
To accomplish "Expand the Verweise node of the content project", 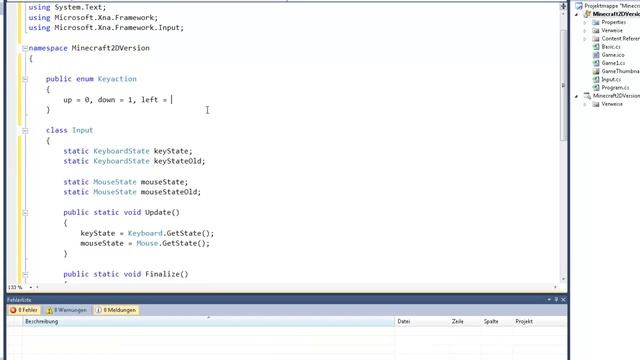I will (585, 104).
